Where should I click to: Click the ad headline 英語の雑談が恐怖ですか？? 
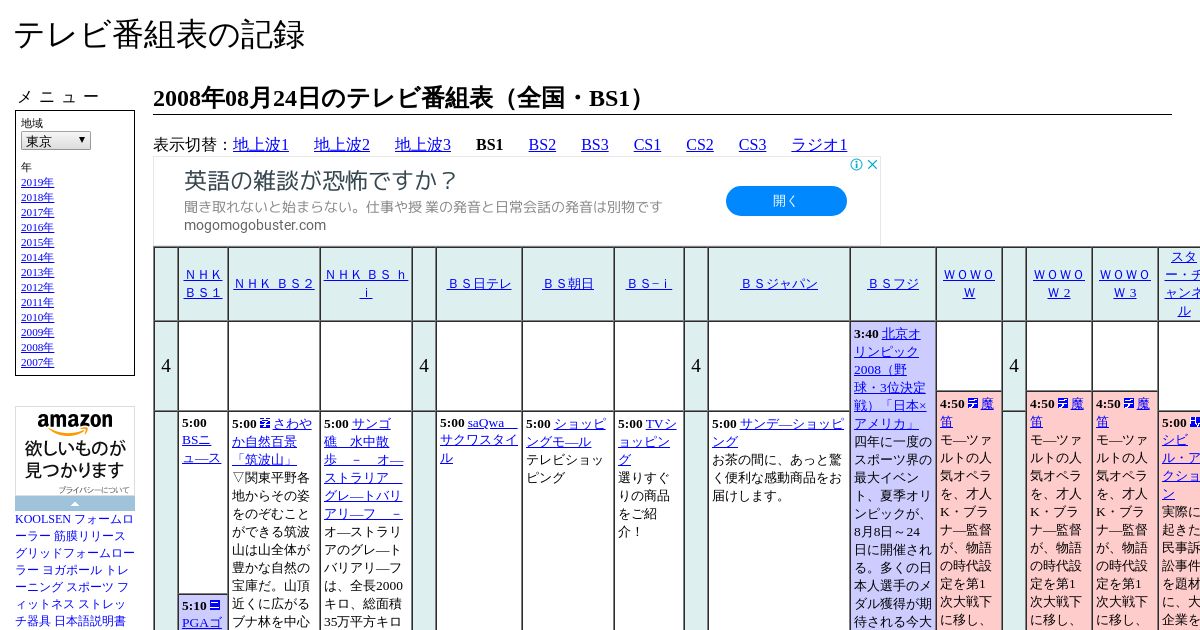tap(320, 181)
